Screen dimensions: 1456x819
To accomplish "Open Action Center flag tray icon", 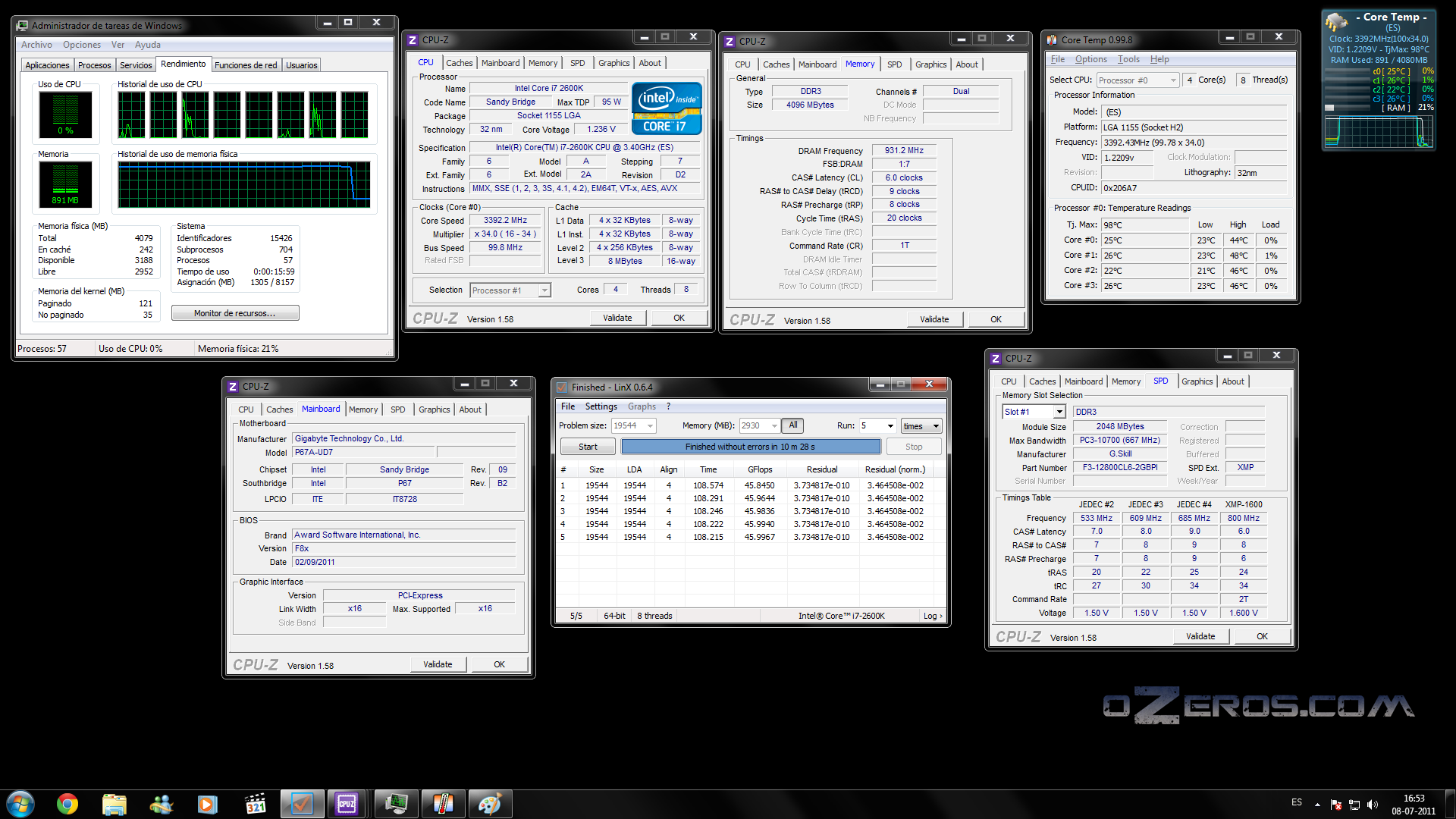I will 1335,805.
